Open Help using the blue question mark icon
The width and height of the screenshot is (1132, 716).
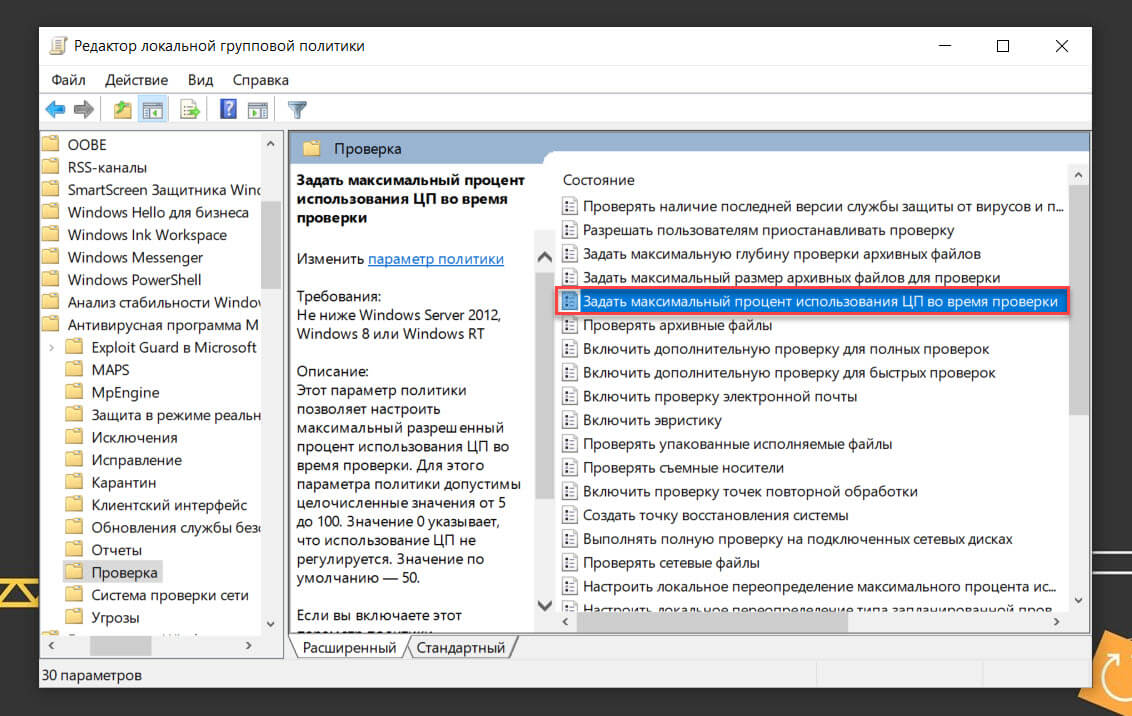(226, 108)
